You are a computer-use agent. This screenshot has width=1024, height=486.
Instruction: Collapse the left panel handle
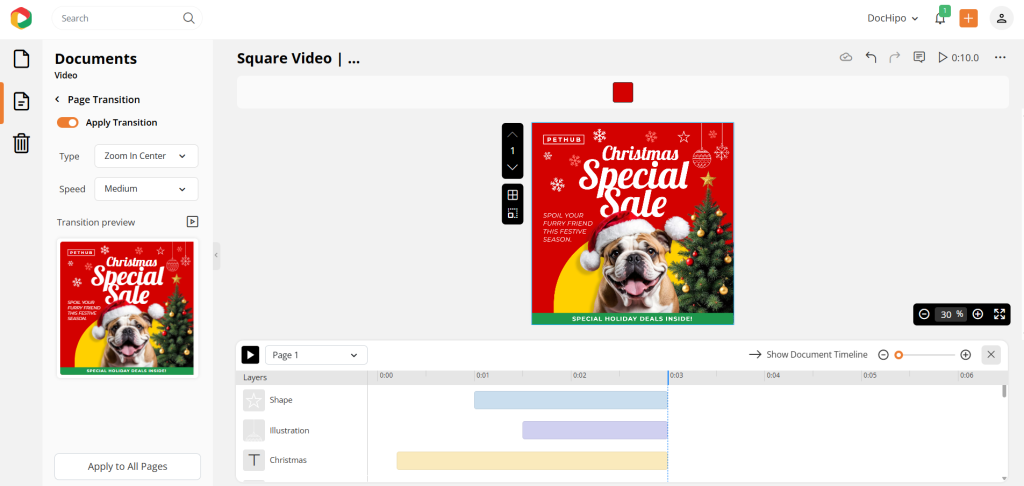click(216, 256)
